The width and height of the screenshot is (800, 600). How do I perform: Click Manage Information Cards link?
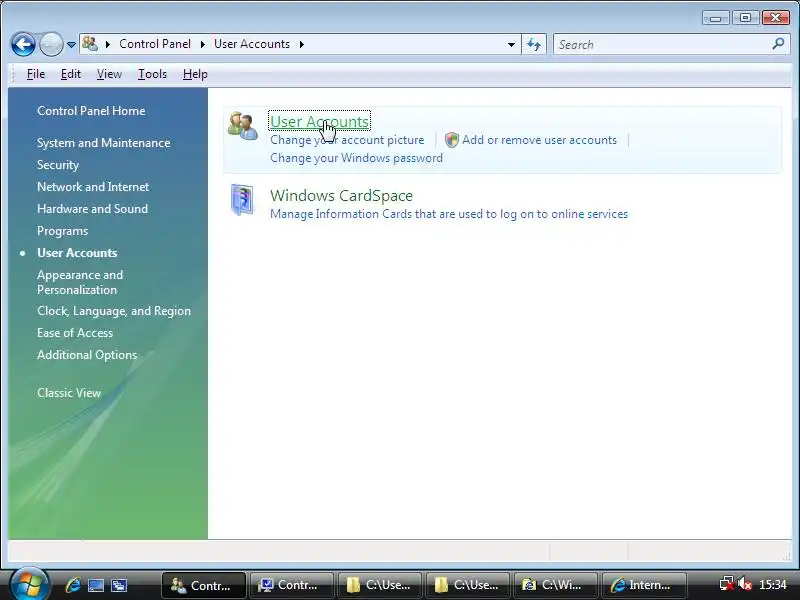449,214
